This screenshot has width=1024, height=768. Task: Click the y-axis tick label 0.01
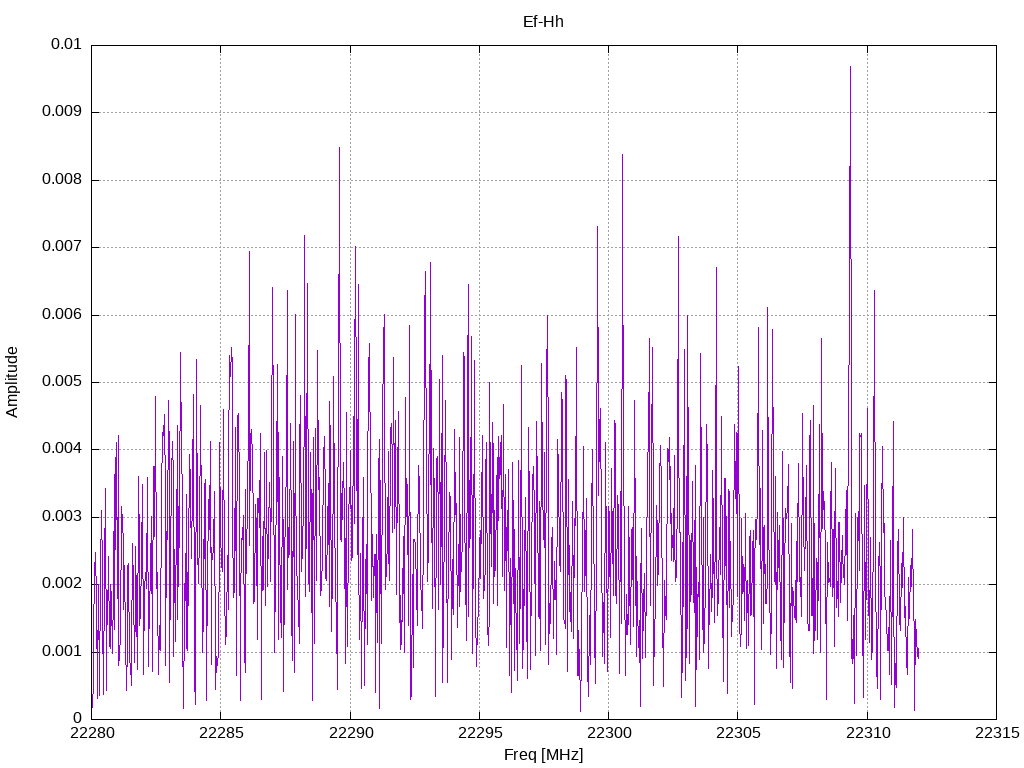66,44
